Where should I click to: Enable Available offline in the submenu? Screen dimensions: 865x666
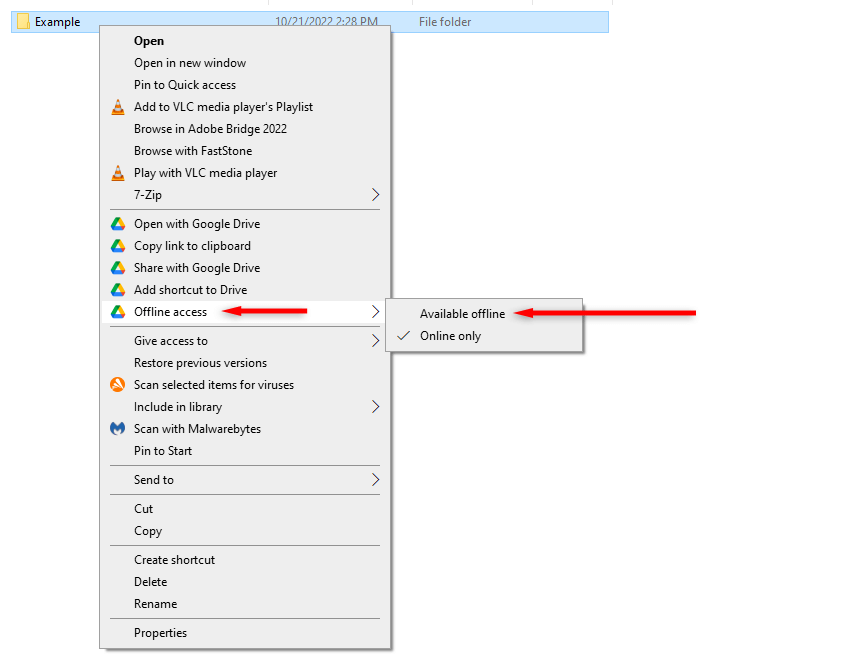pyautogui.click(x=462, y=314)
